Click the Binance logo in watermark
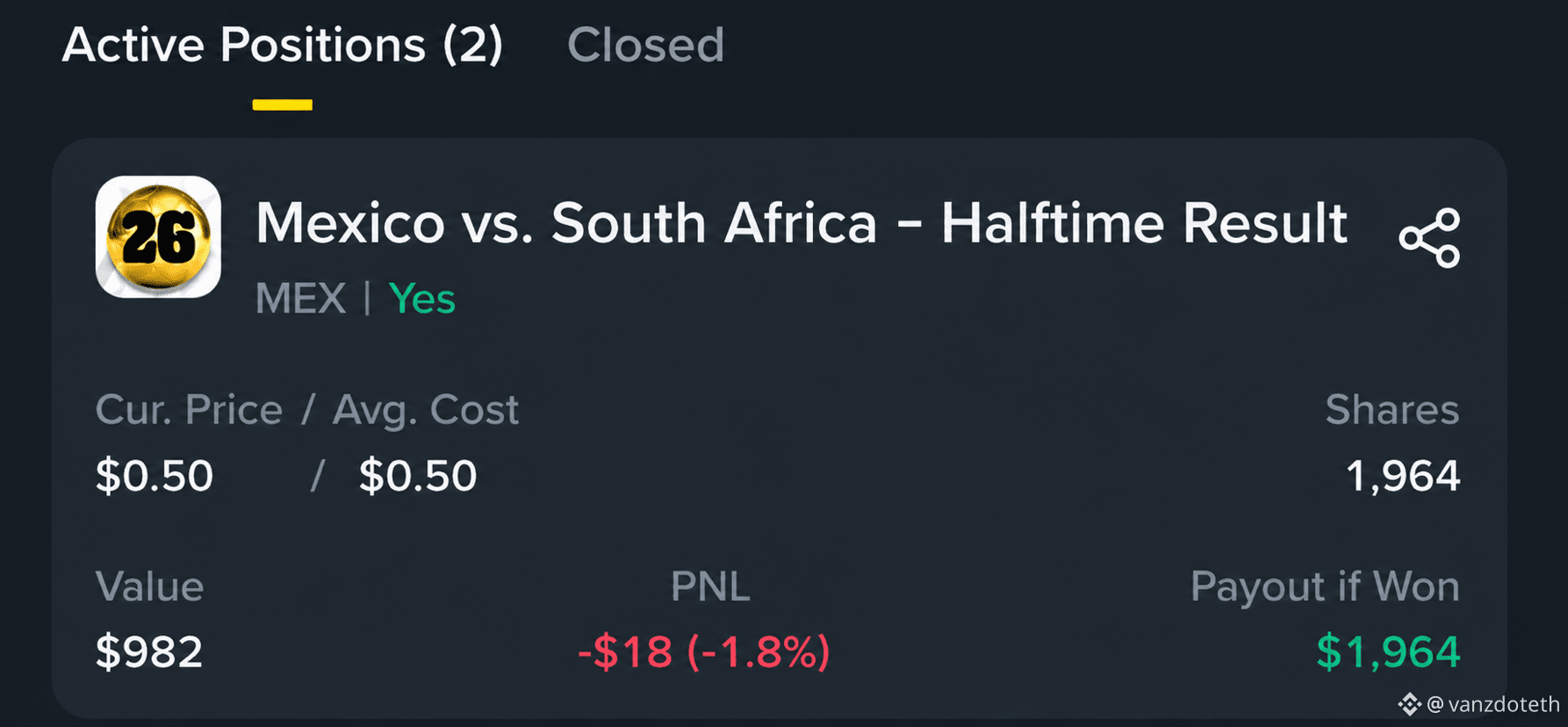This screenshot has height=727, width=1568. click(x=1409, y=704)
